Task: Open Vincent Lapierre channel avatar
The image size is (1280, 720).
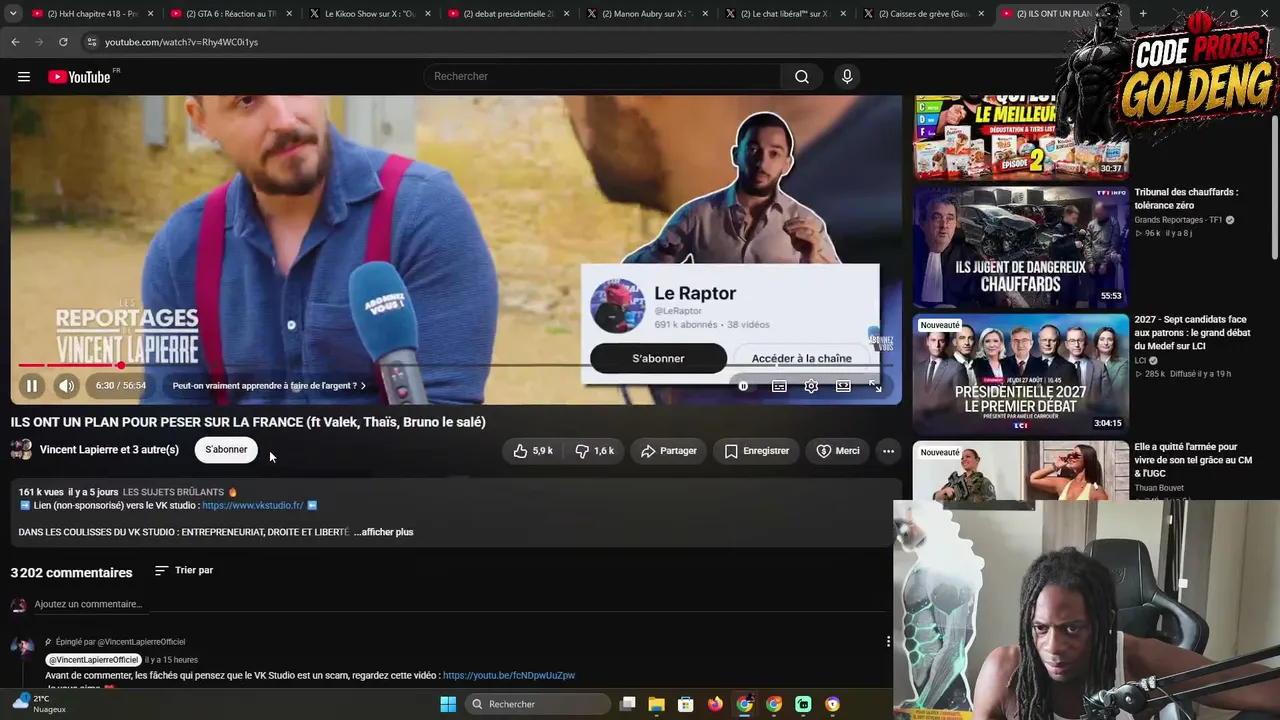Action: coord(21,450)
